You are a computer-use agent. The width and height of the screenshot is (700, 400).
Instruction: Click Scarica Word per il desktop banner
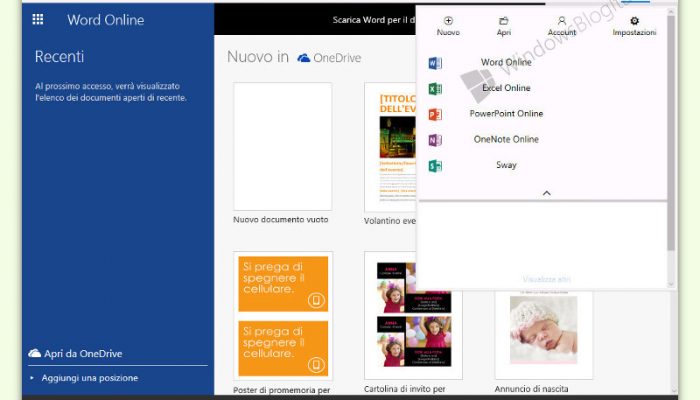(374, 20)
